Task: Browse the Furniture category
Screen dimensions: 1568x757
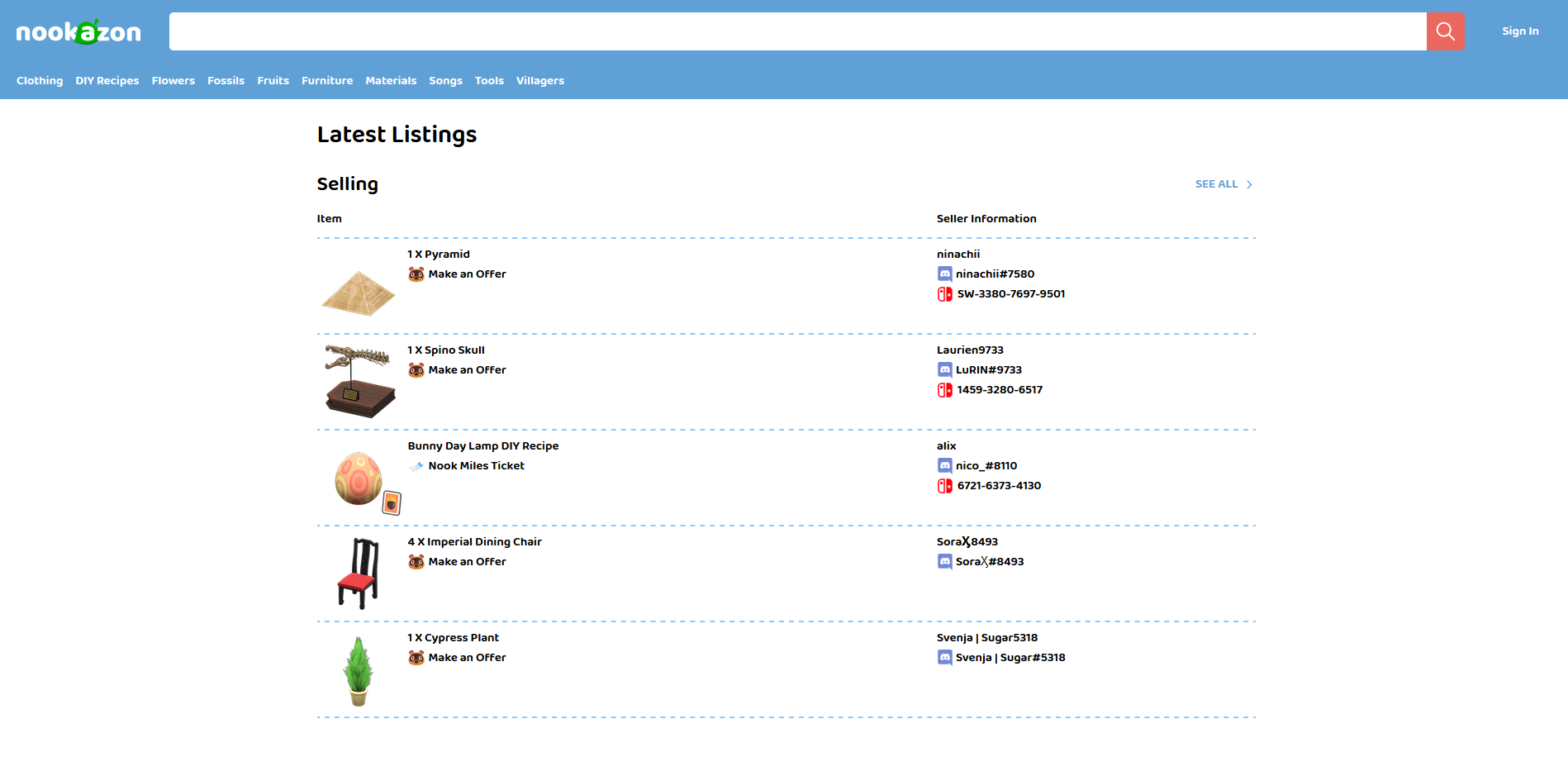Action: 327,81
